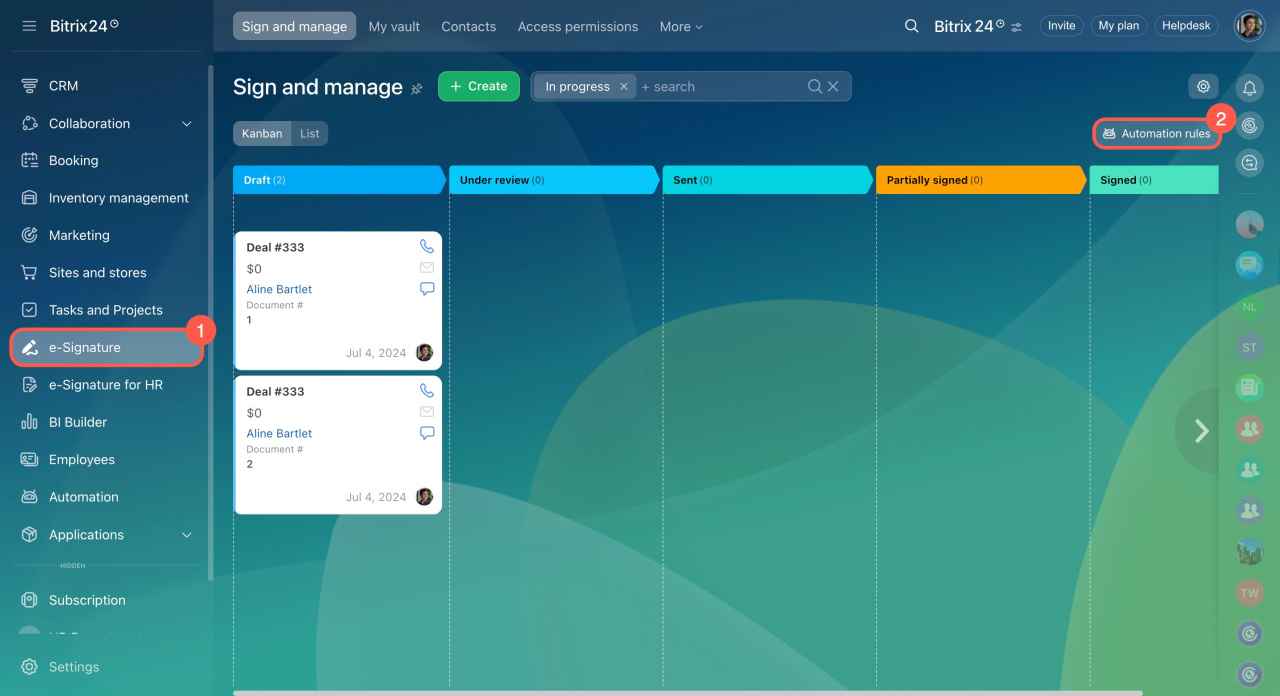Open the My vault tab
Viewport: 1280px width, 696px height.
coord(394,27)
